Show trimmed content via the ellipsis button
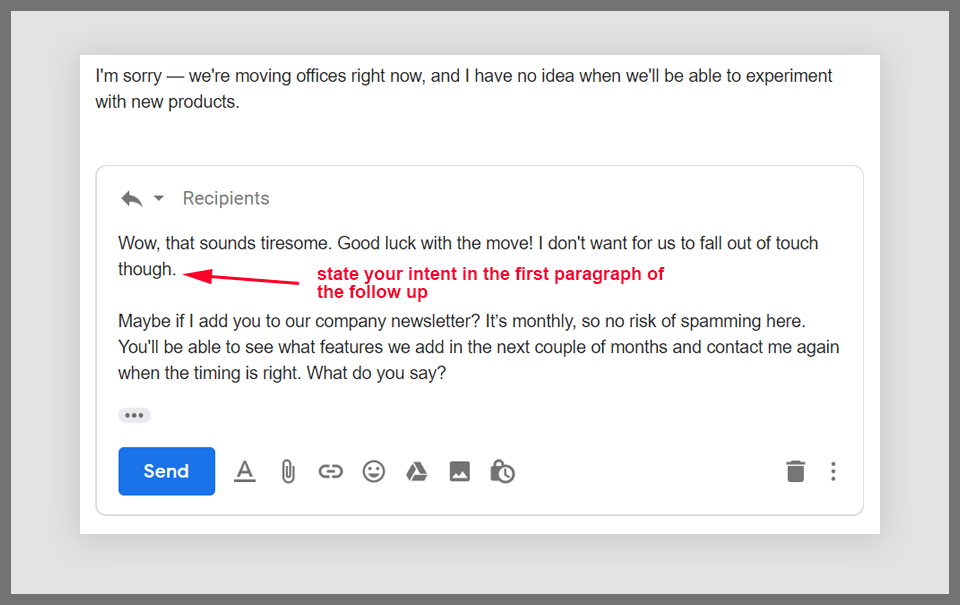The width and height of the screenshot is (960, 605). point(134,415)
